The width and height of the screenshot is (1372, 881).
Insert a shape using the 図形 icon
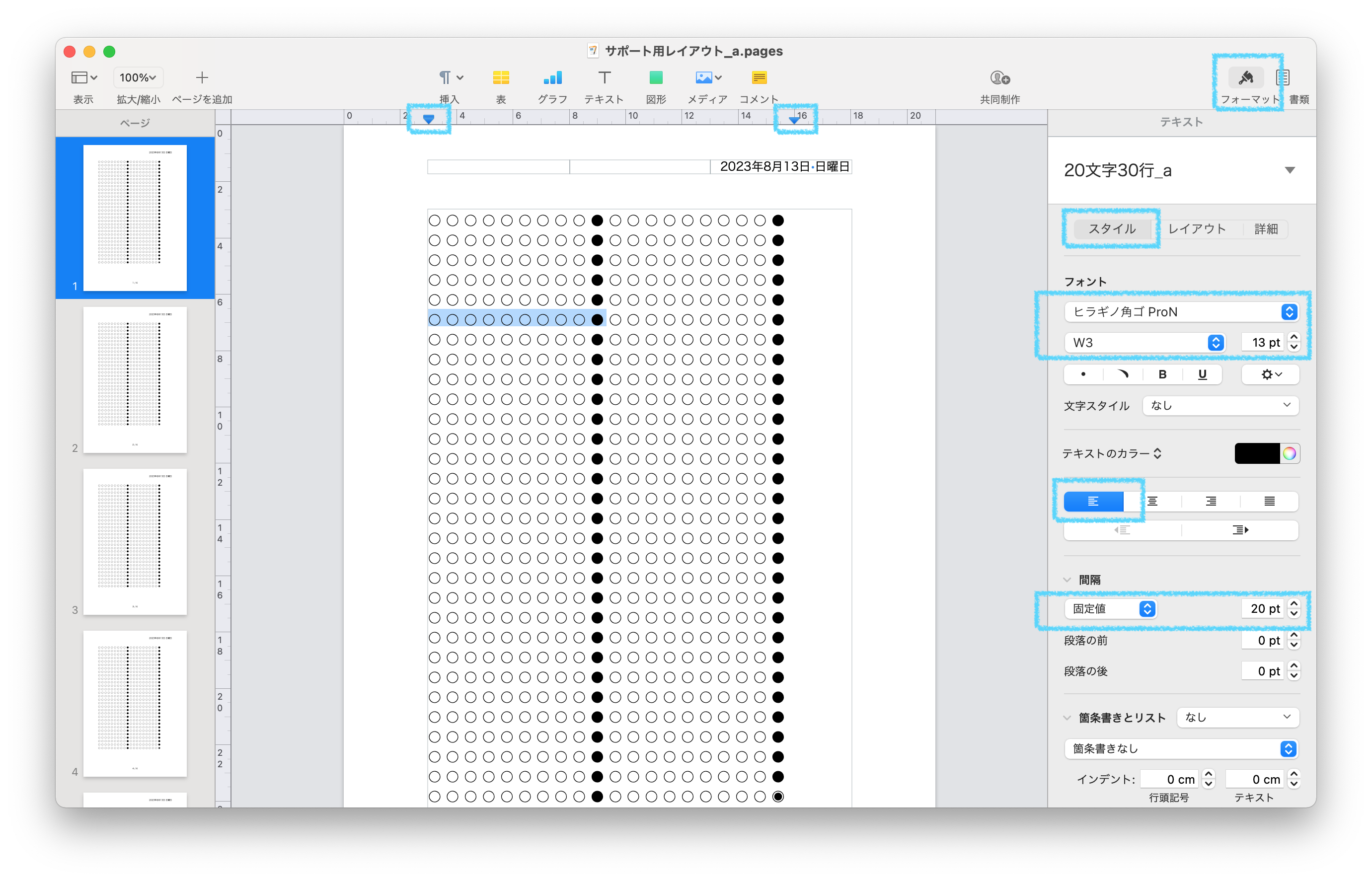(x=656, y=78)
